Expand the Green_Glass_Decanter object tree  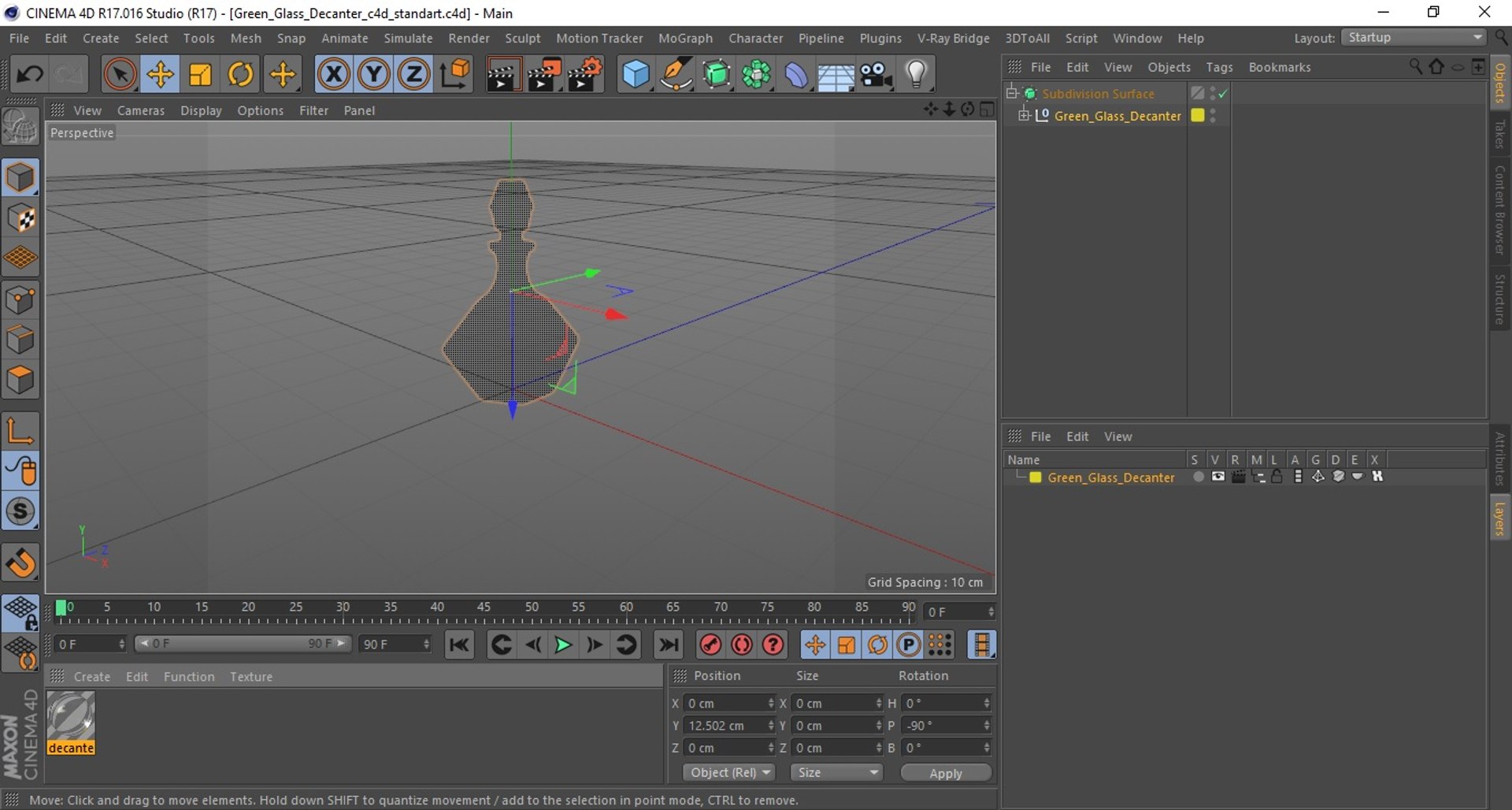coord(1024,116)
